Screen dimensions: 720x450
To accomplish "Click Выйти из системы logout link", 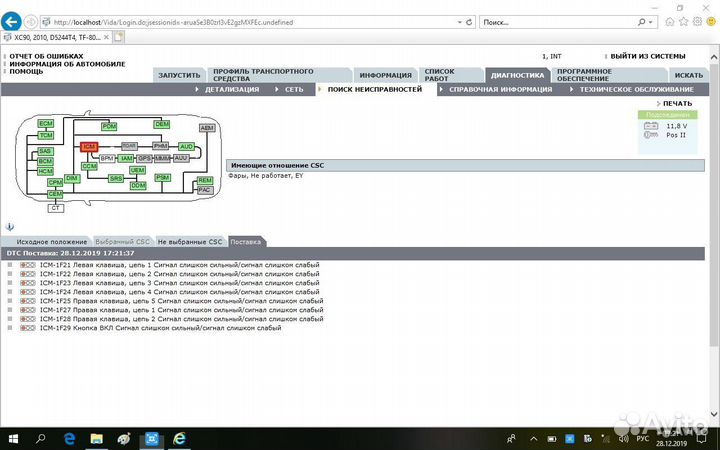I will tap(647, 57).
